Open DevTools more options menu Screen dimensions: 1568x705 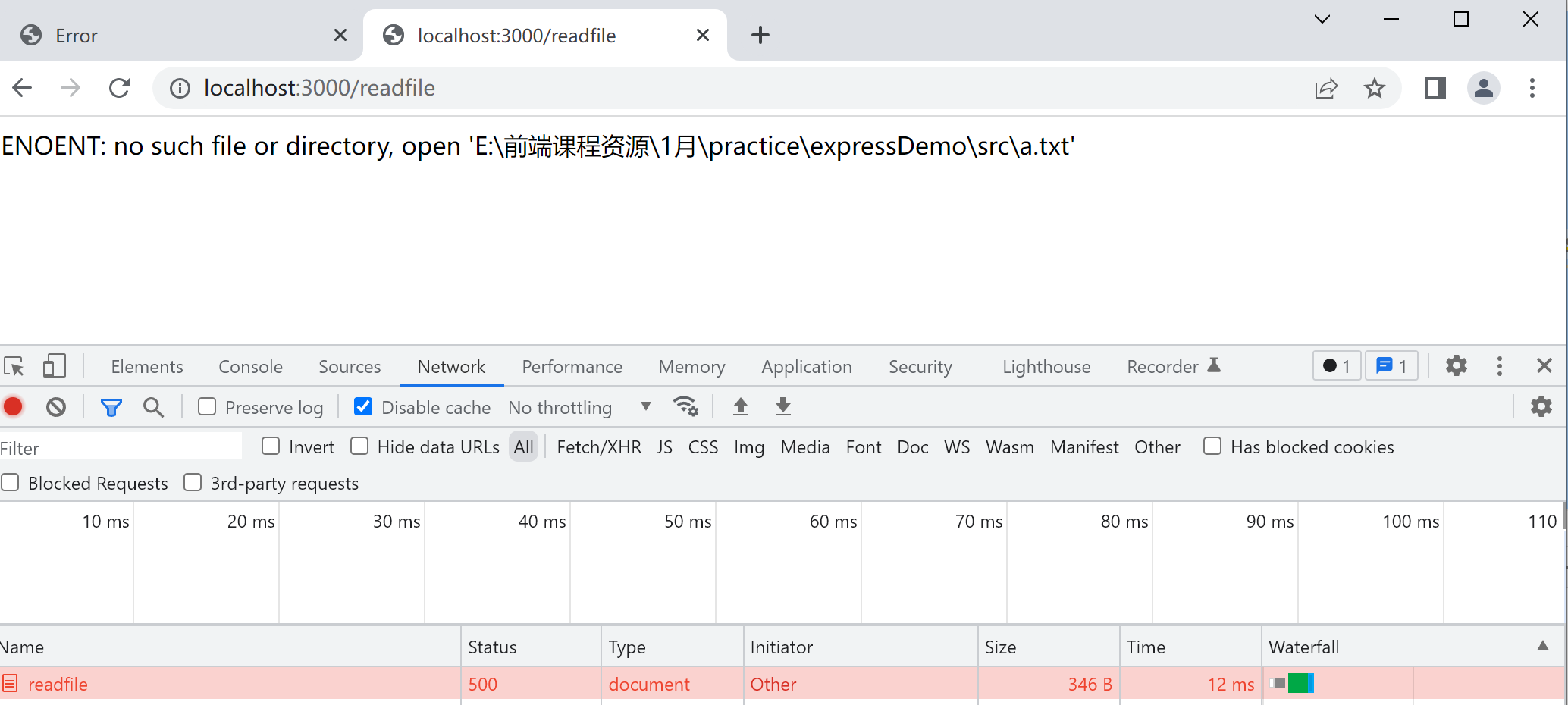[x=1500, y=366]
